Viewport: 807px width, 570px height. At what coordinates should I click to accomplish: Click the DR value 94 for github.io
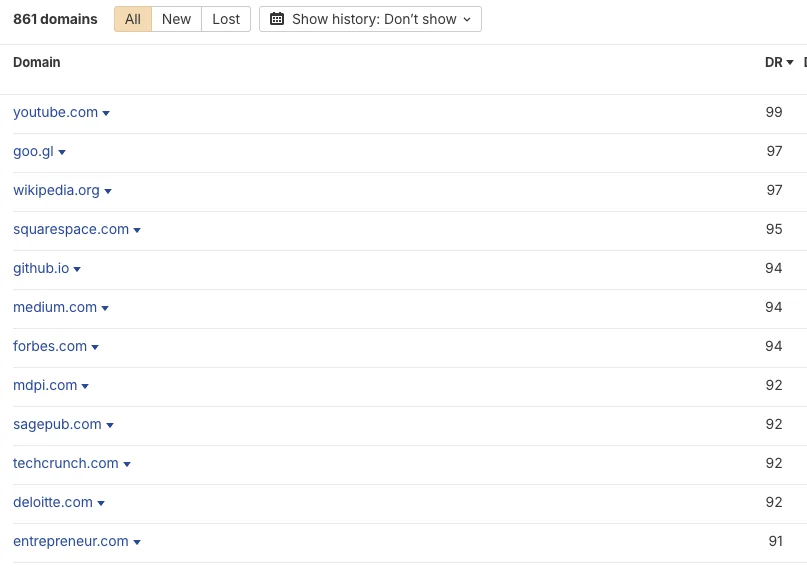pos(774,269)
